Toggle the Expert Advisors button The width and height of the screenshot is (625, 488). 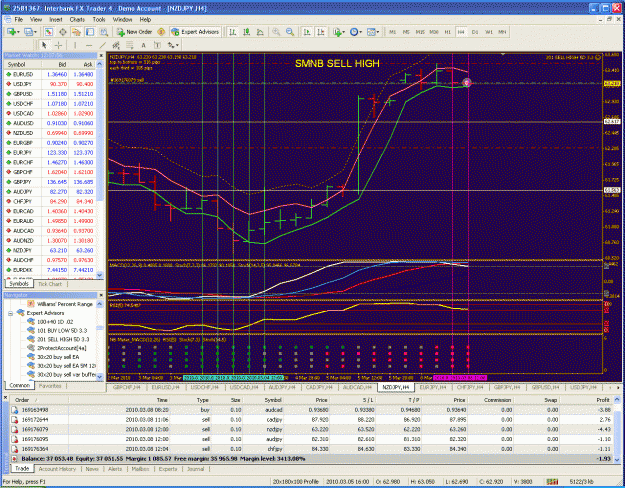[x=195, y=32]
